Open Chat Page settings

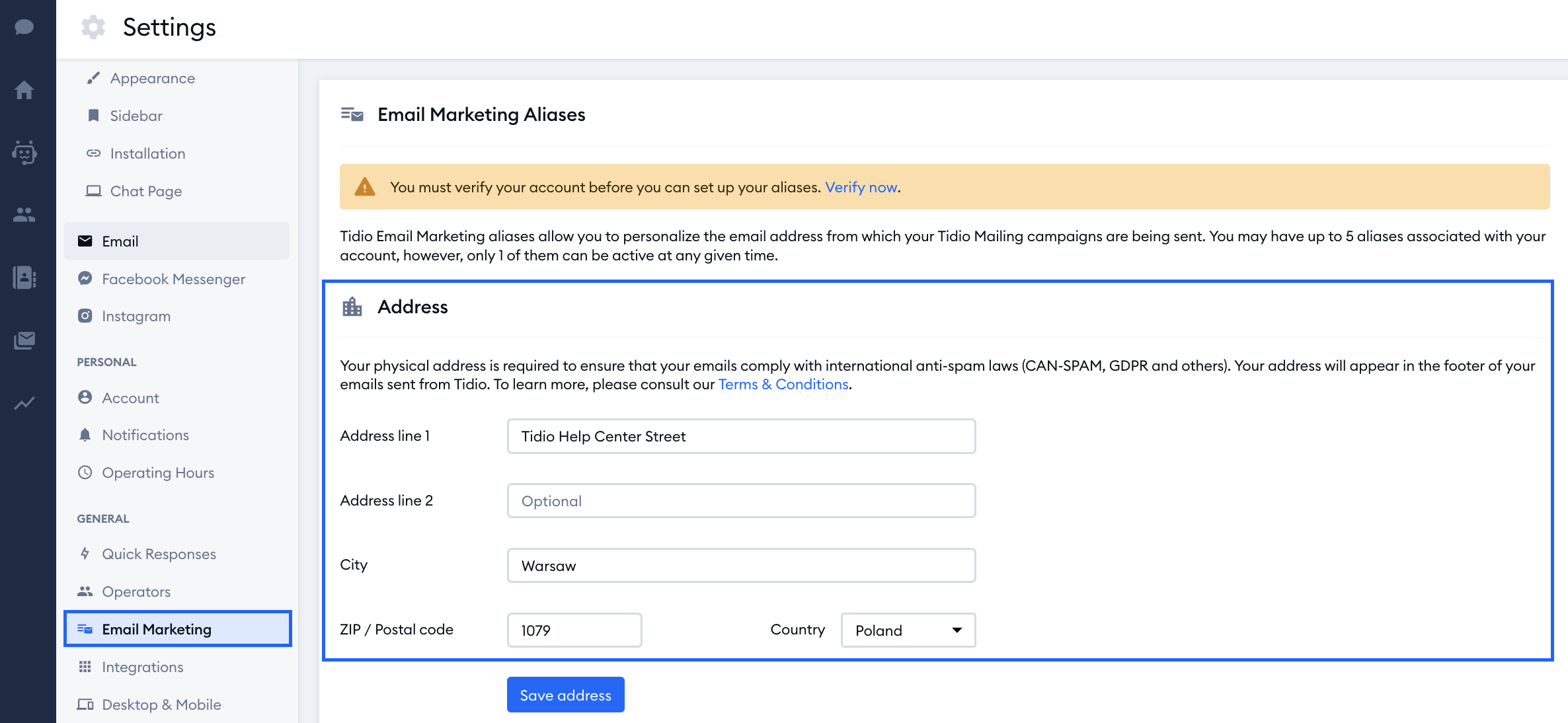145,191
